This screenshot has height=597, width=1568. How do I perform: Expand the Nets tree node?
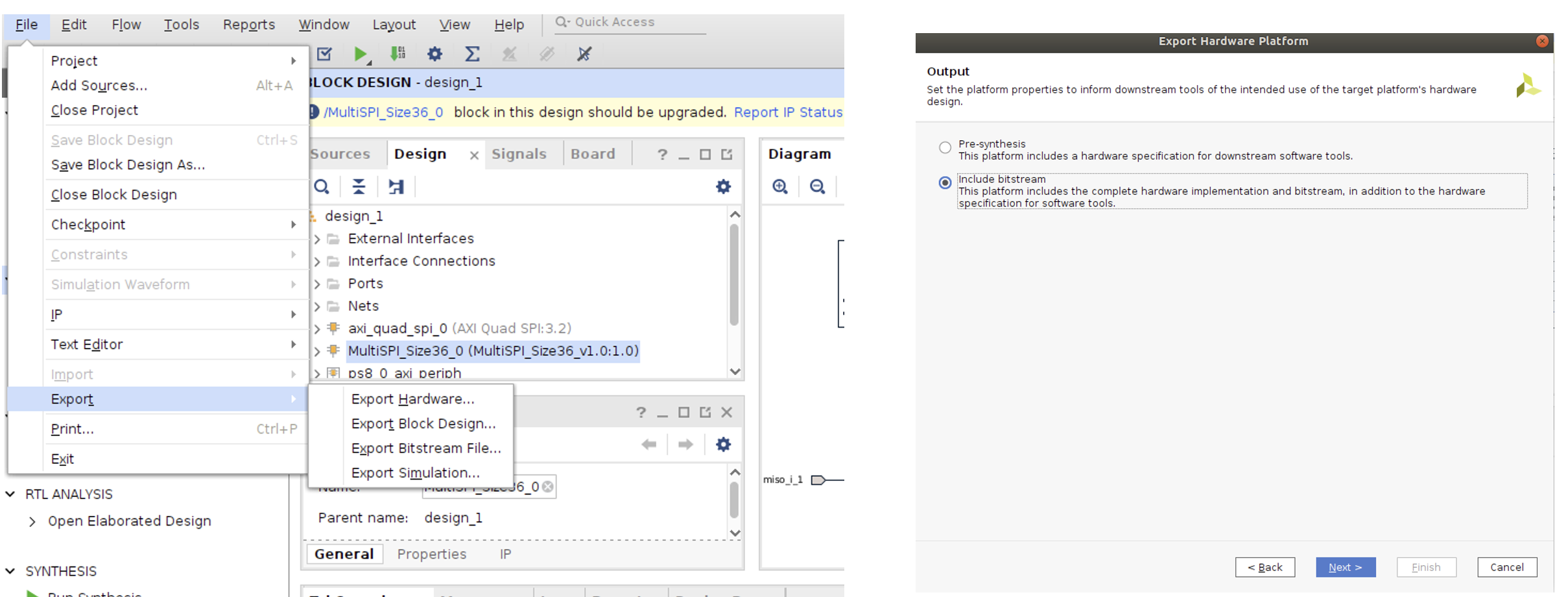tap(317, 306)
